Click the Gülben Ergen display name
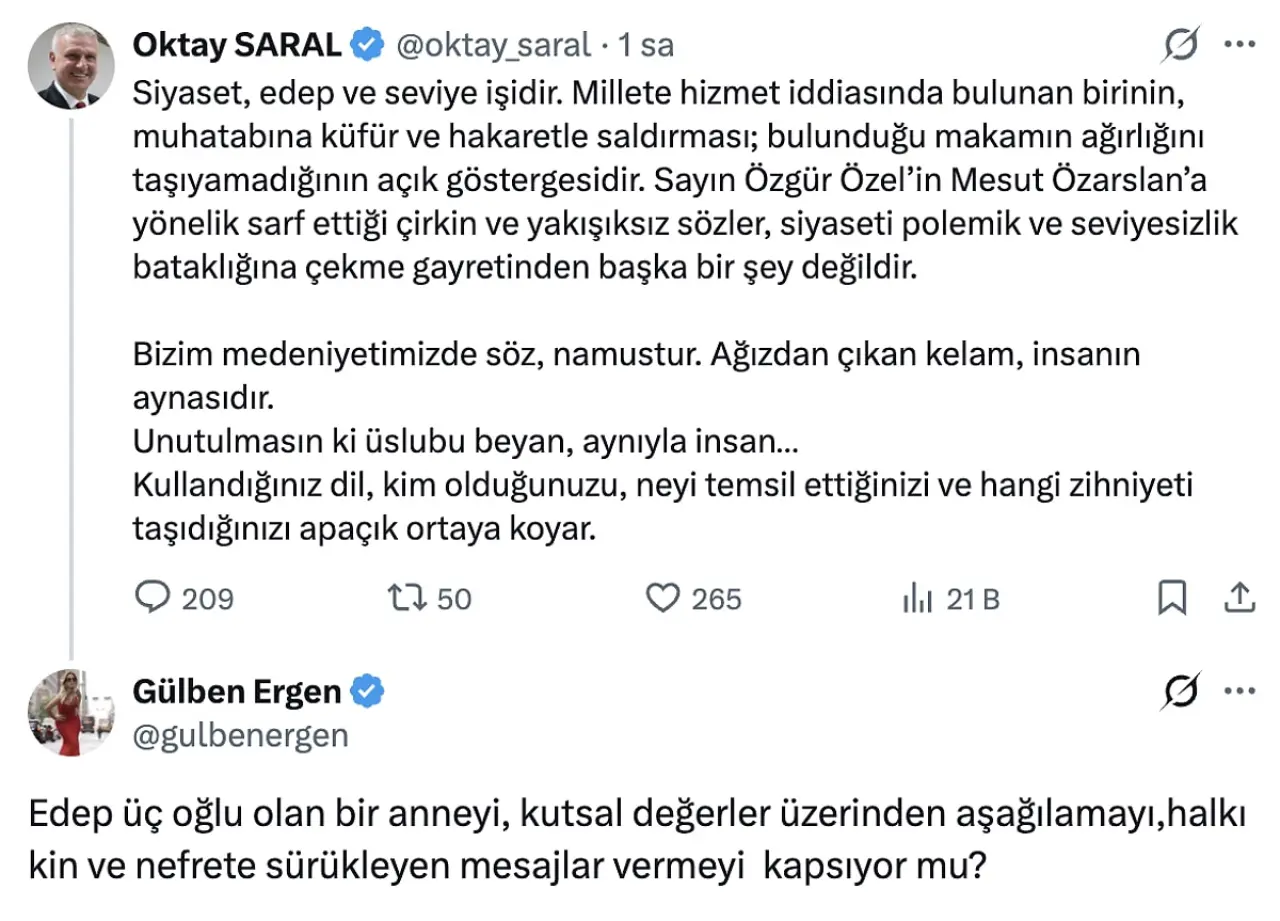 coord(237,691)
